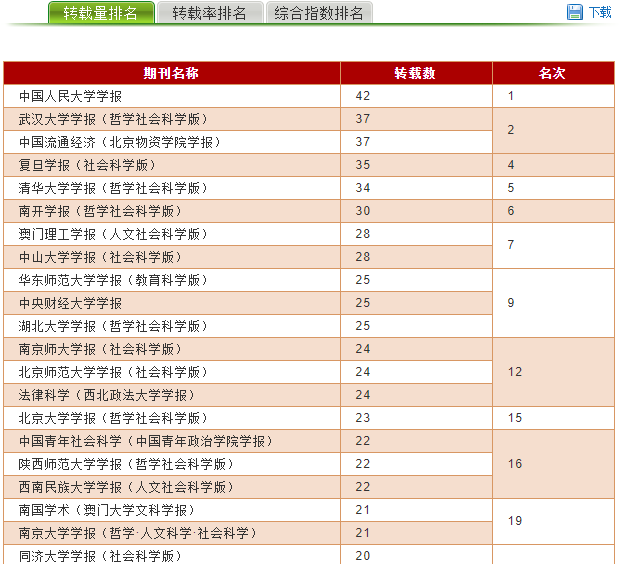Click the reprint count 20
This screenshot has height=564, width=634.
click(363, 556)
